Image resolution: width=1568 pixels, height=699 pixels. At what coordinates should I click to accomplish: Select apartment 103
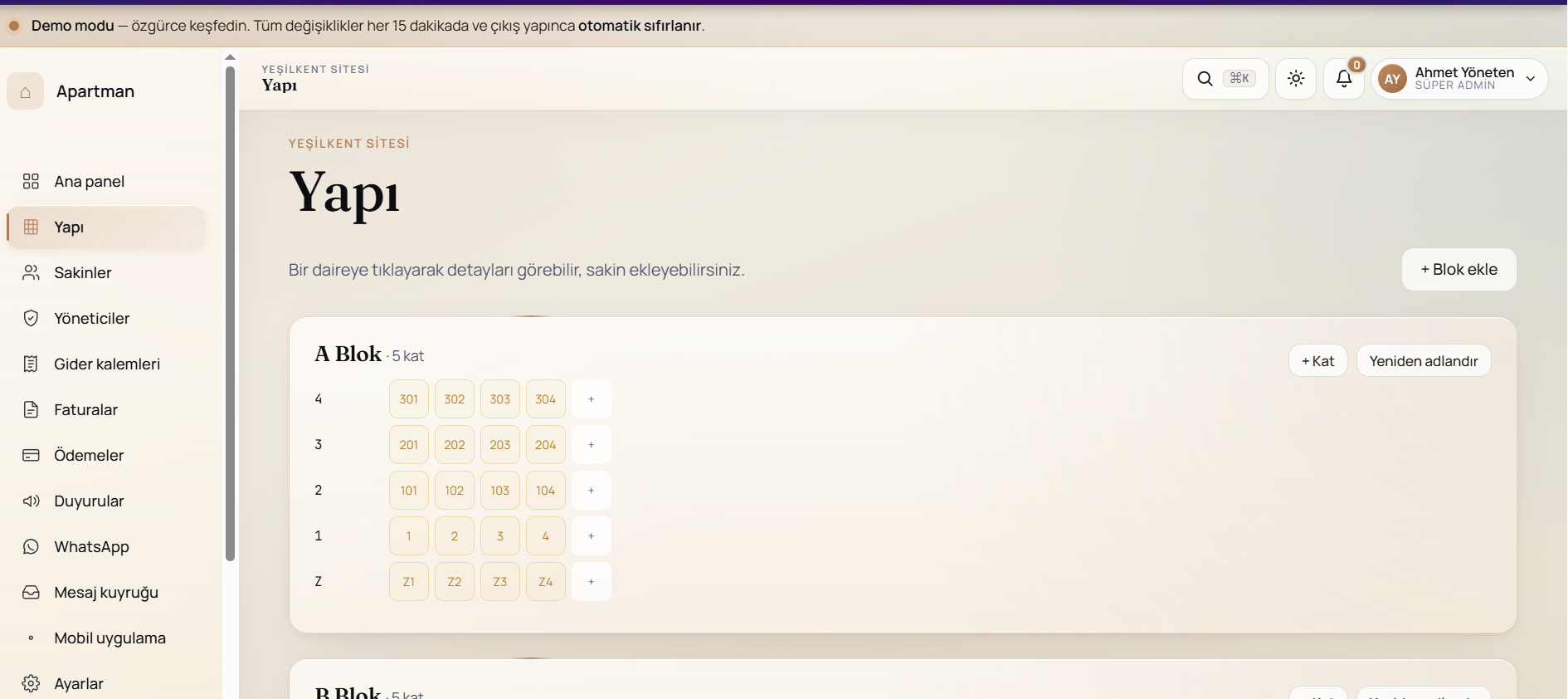pyautogui.click(x=500, y=490)
